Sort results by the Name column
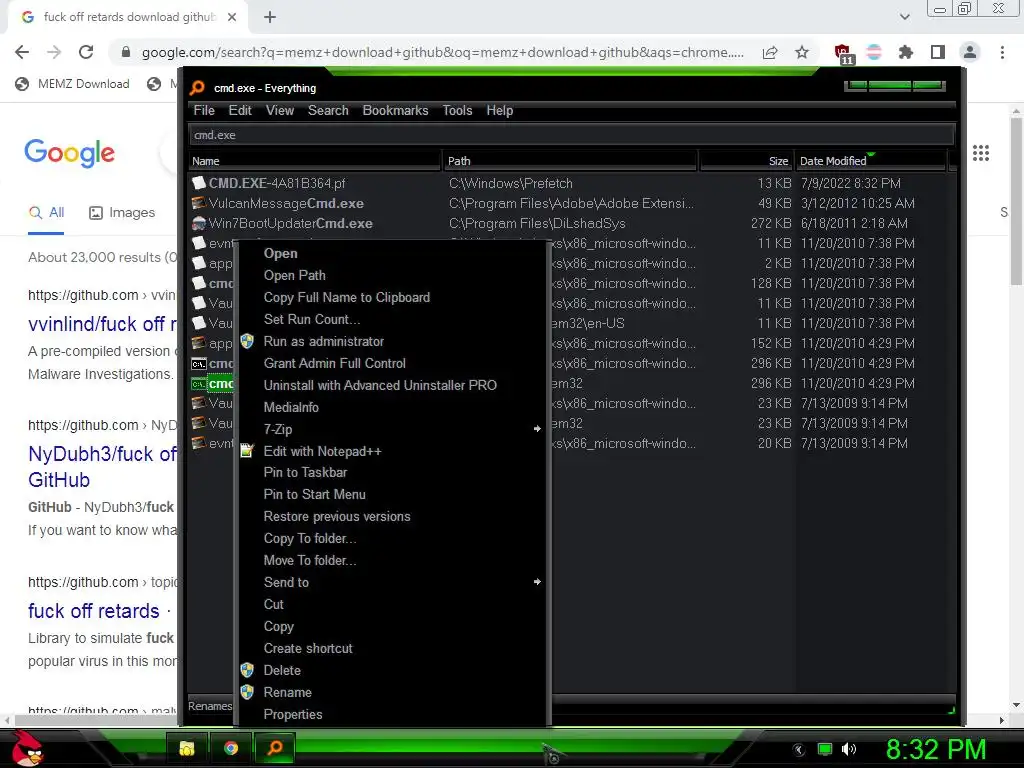1024x768 pixels. tap(315, 161)
